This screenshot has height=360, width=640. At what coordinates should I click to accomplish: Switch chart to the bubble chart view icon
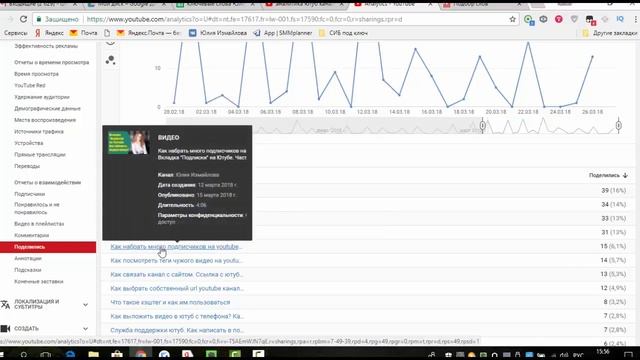(110, 60)
